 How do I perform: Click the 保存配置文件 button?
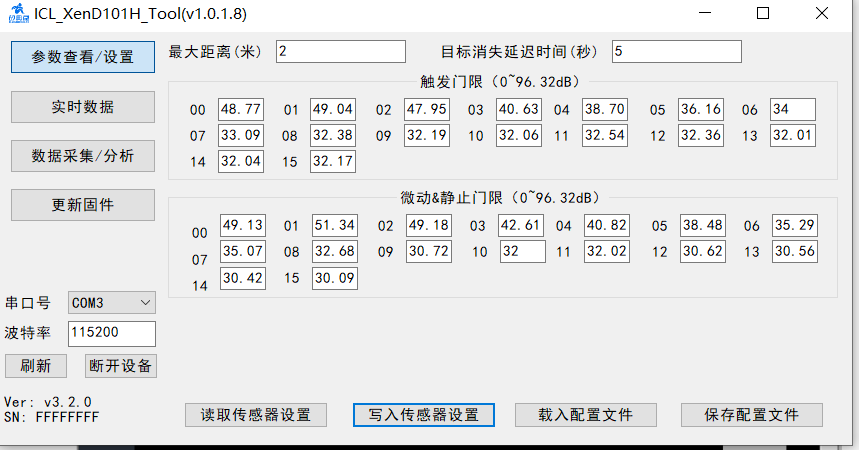(752, 415)
